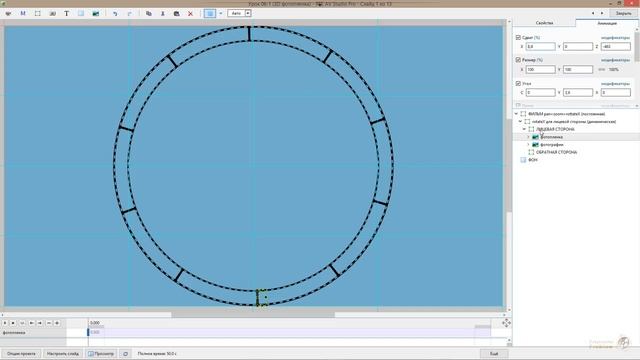This screenshot has height=360, width=640.
Task: Toggle the Угол checkbox
Action: pos(518,83)
